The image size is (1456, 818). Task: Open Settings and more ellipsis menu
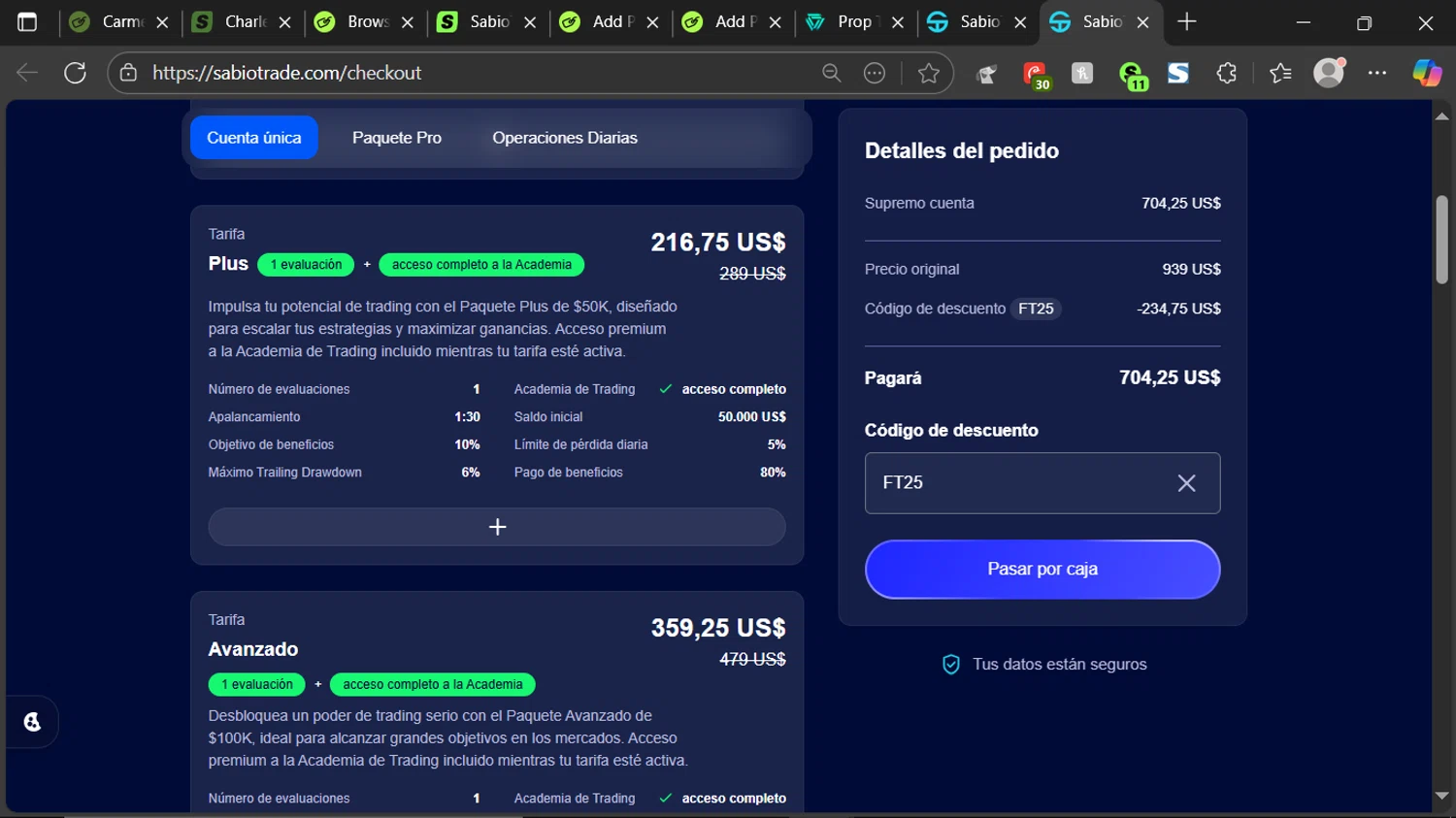coord(1377,73)
